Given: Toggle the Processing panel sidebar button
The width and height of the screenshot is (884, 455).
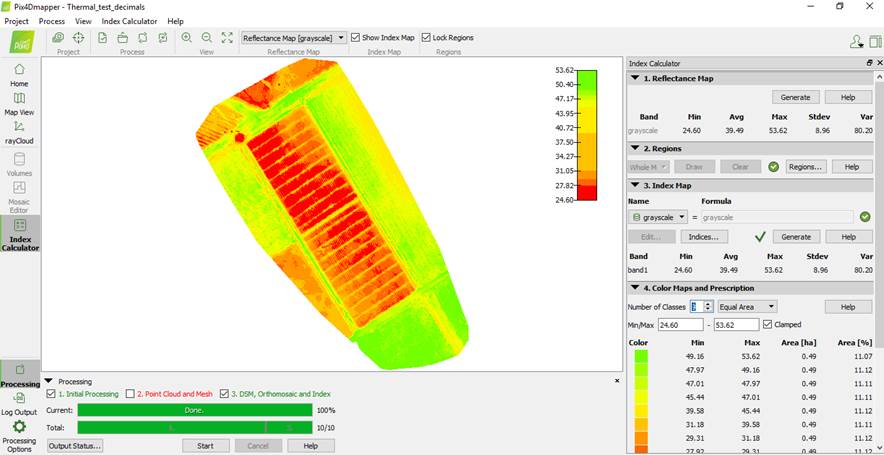Looking at the screenshot, I should pyautogui.click(x=20, y=375).
